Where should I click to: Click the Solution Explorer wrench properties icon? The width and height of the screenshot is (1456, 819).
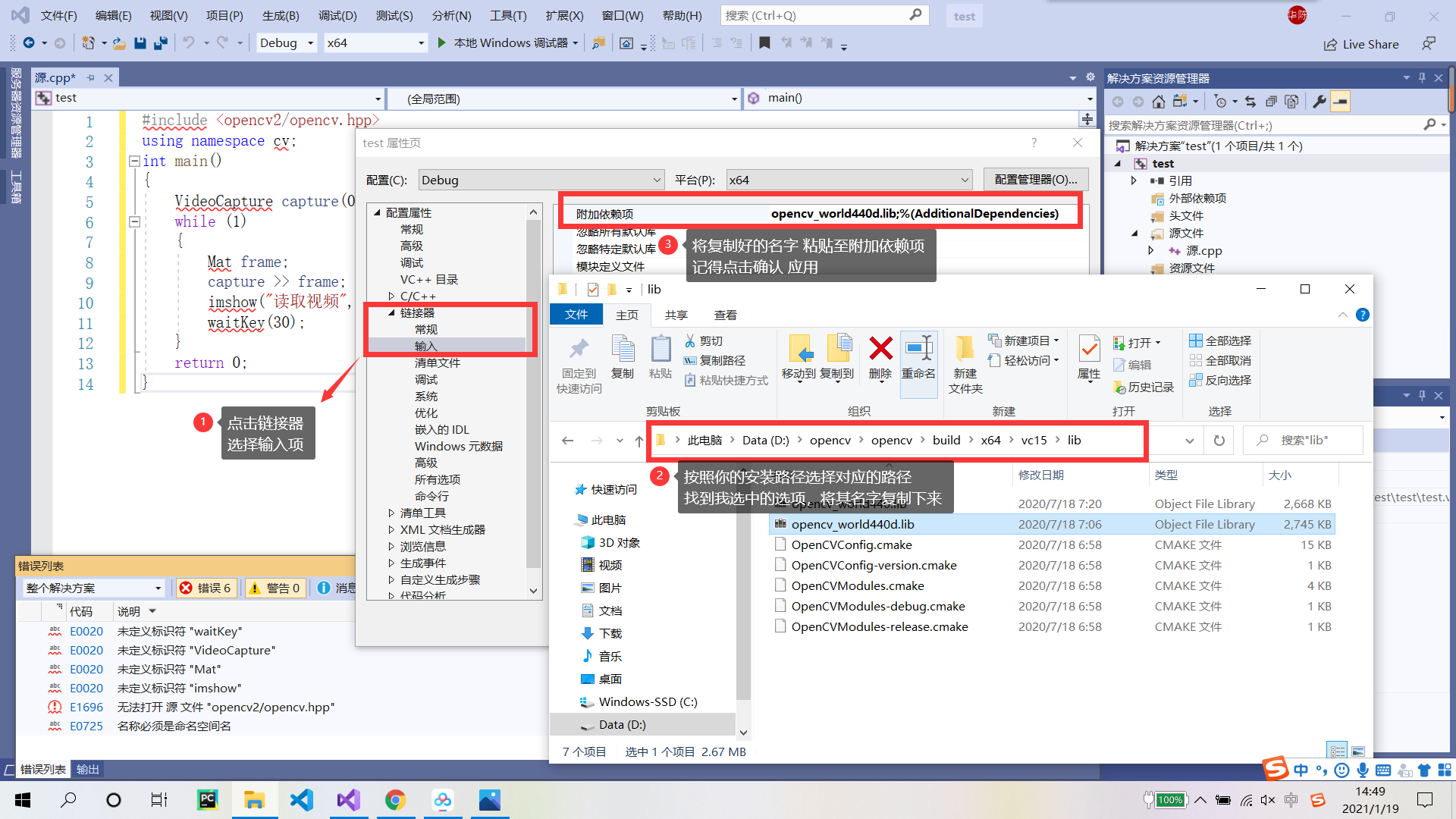pyautogui.click(x=1319, y=102)
